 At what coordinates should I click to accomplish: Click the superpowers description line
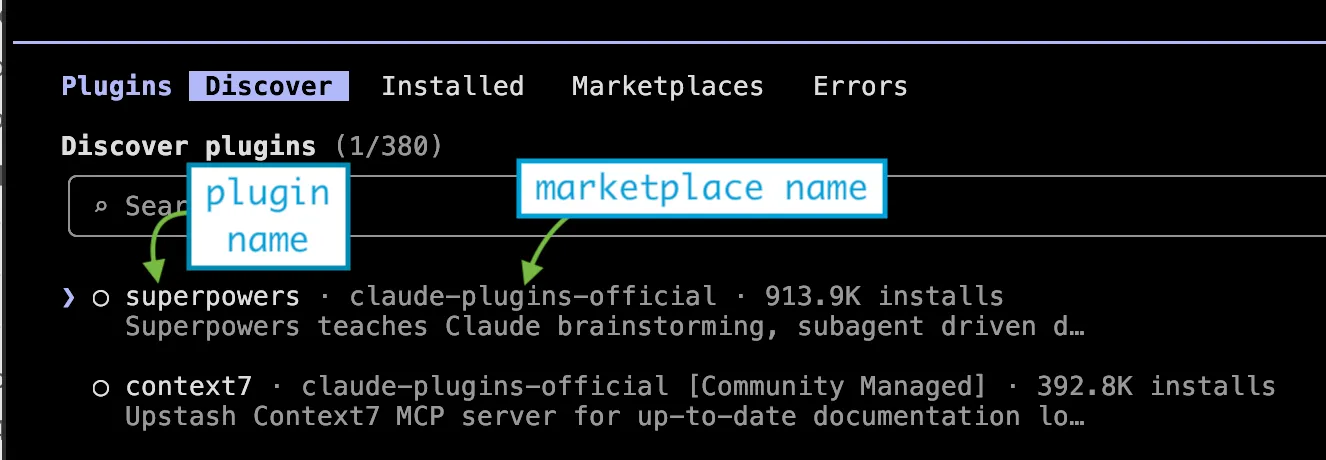pyautogui.click(x=605, y=327)
